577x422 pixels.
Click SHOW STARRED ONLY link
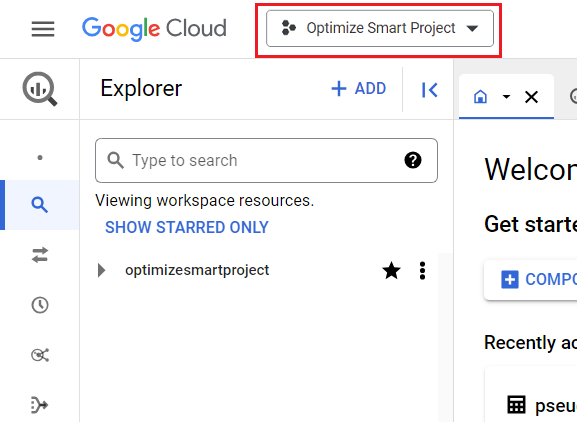pos(187,227)
